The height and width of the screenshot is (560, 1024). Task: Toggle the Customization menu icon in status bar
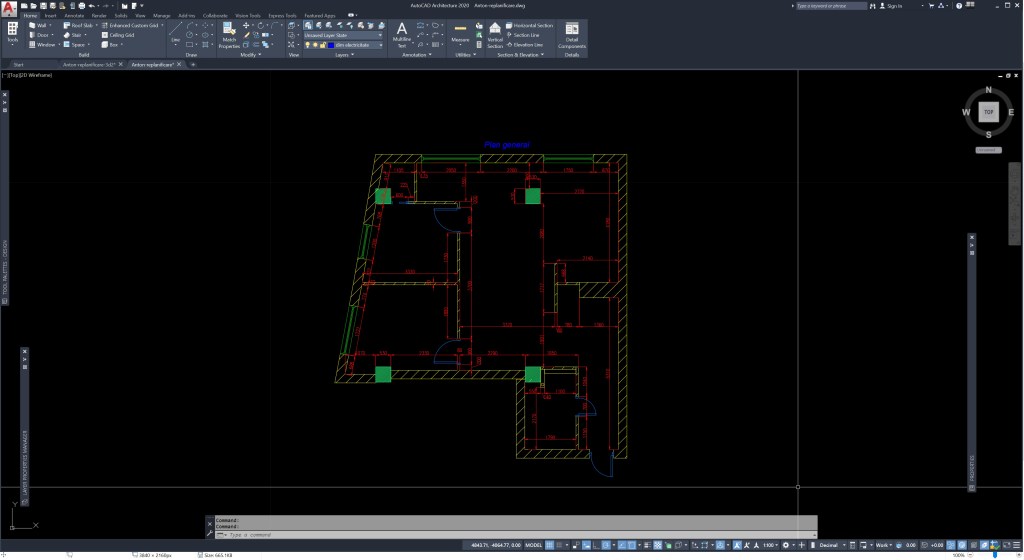coord(1015,545)
